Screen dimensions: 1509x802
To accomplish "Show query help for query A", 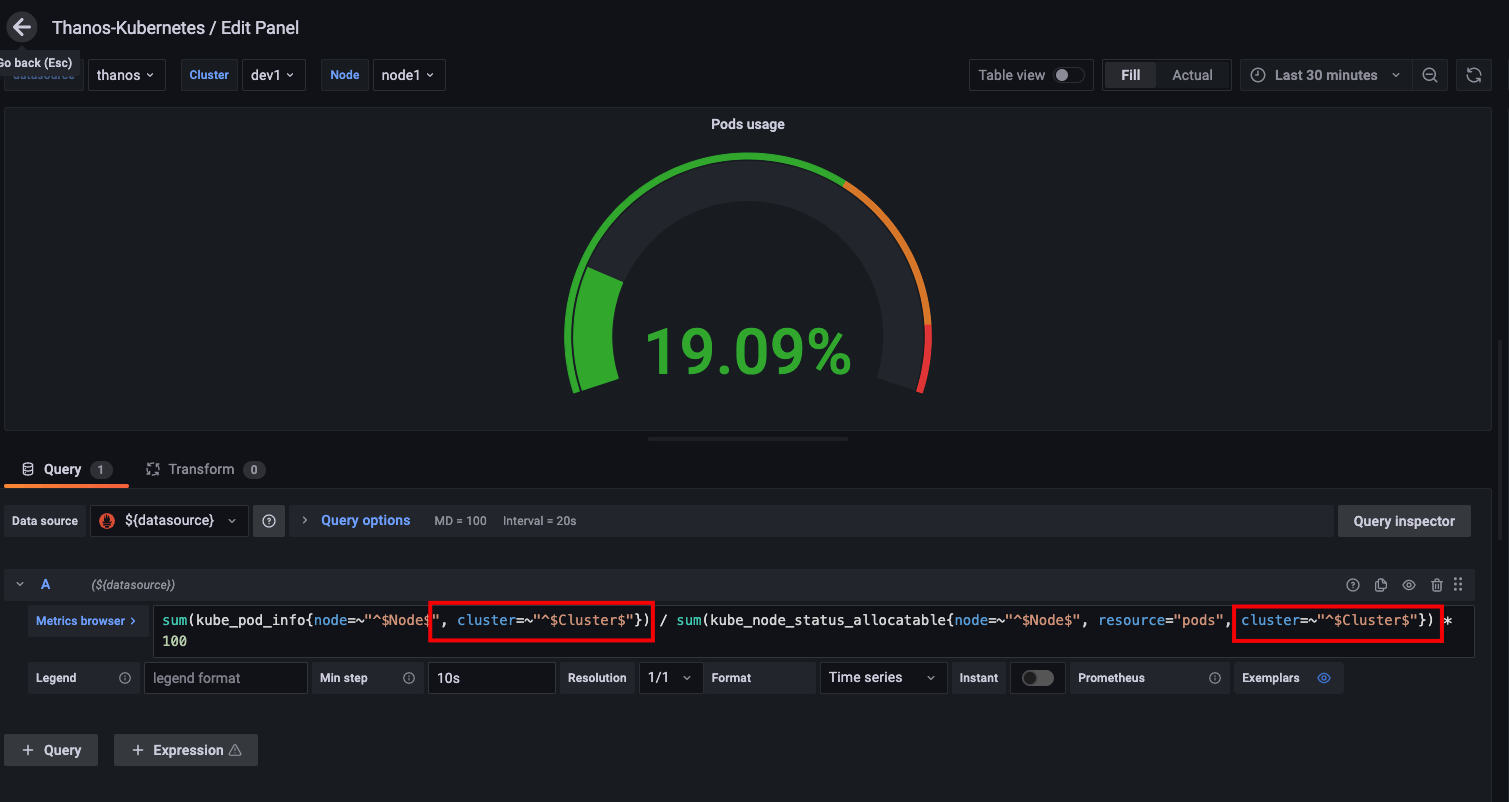I will pos(1353,585).
